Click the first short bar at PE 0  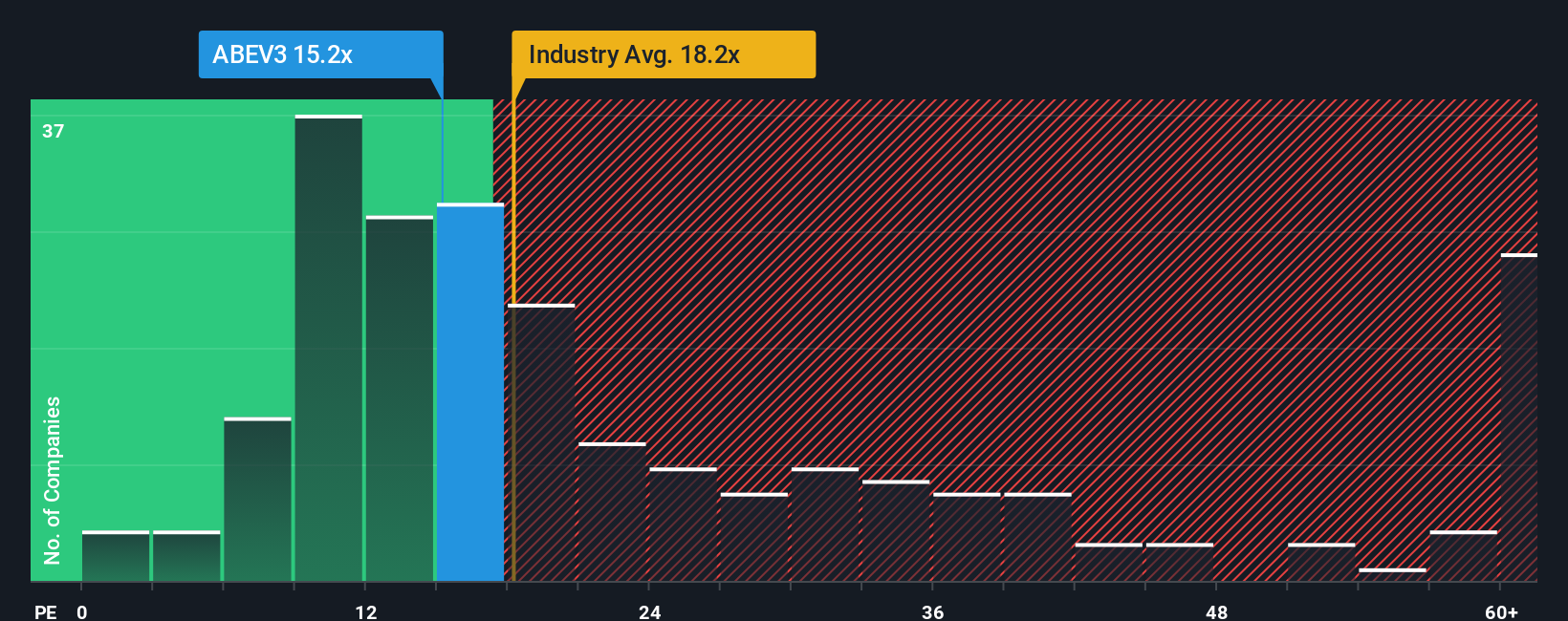coord(116,556)
